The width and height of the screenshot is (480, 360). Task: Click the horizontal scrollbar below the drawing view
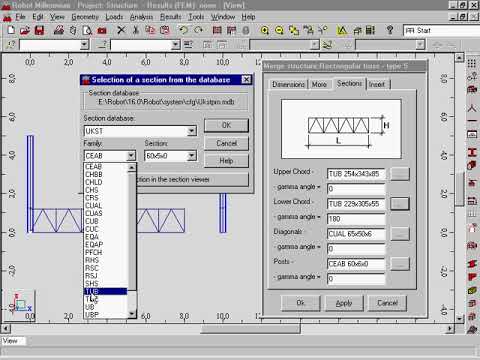[x=228, y=329]
